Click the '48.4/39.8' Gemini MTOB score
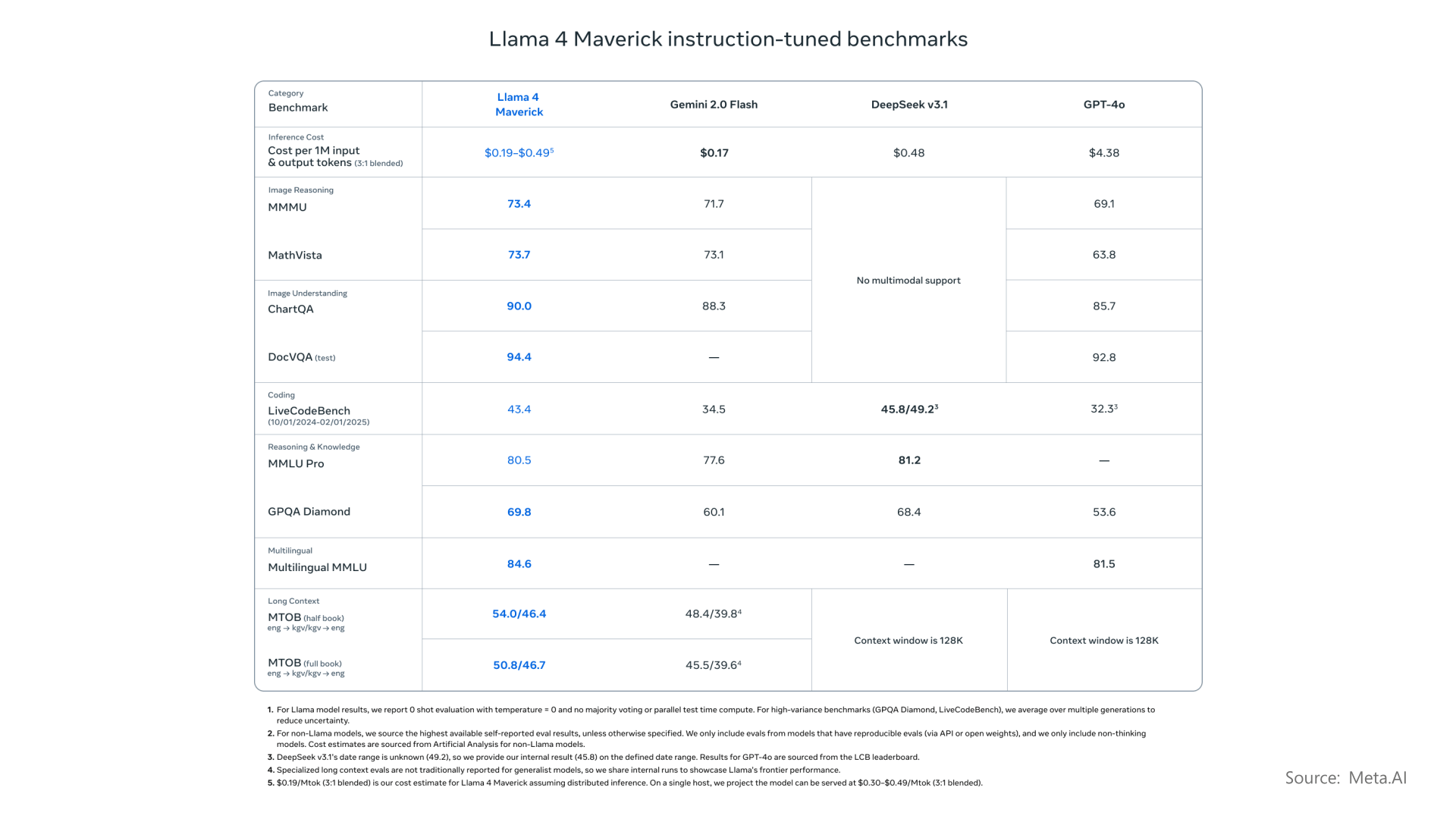Viewport: 1456px width, 819px height. click(x=714, y=614)
